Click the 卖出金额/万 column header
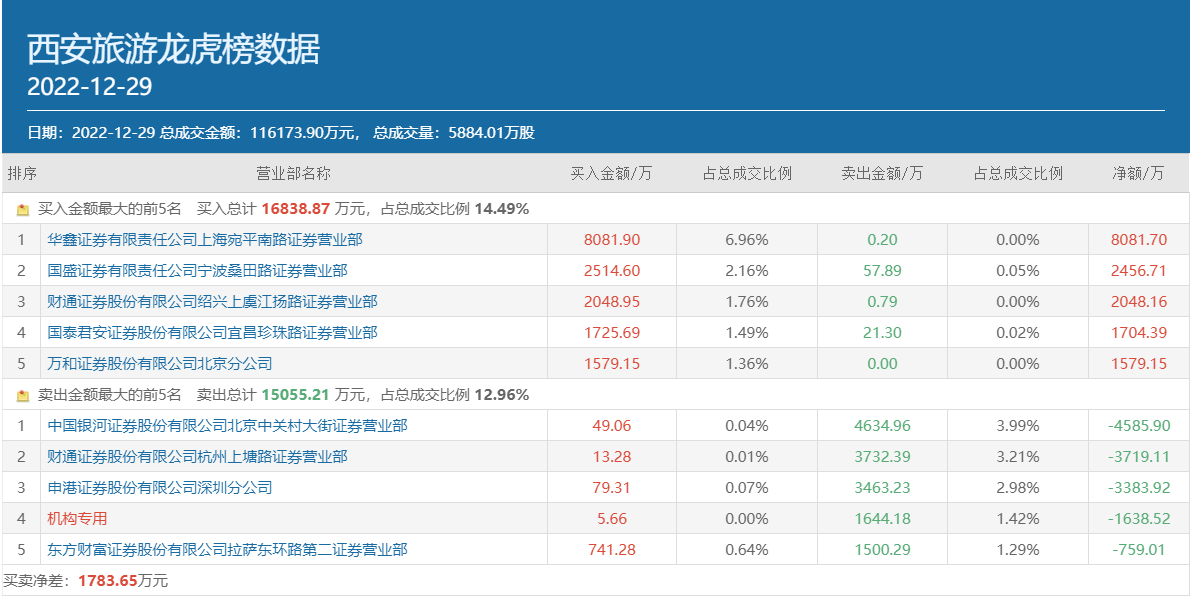Screen dimensions: 1193x598 (x=882, y=173)
